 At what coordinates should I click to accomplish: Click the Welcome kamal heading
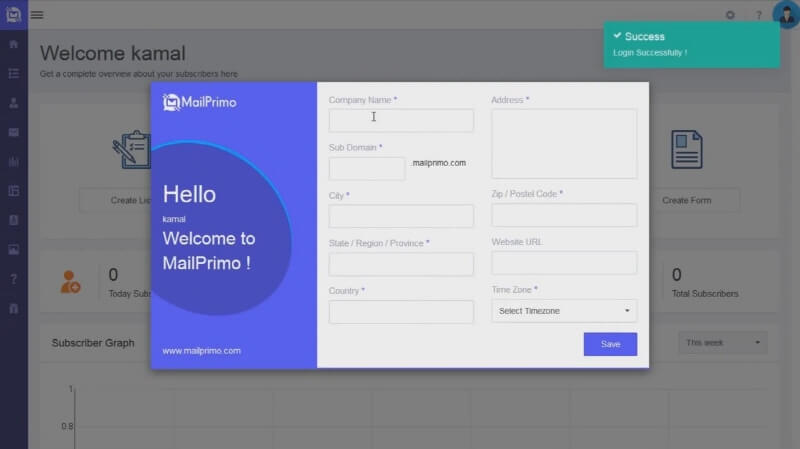113,53
